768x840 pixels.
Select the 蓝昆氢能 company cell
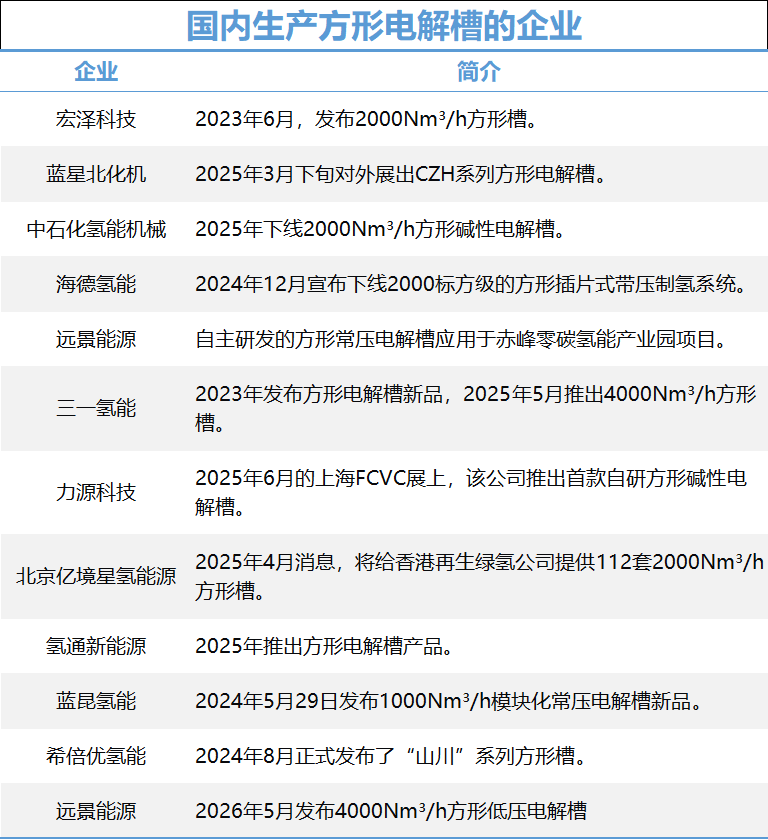point(96,701)
